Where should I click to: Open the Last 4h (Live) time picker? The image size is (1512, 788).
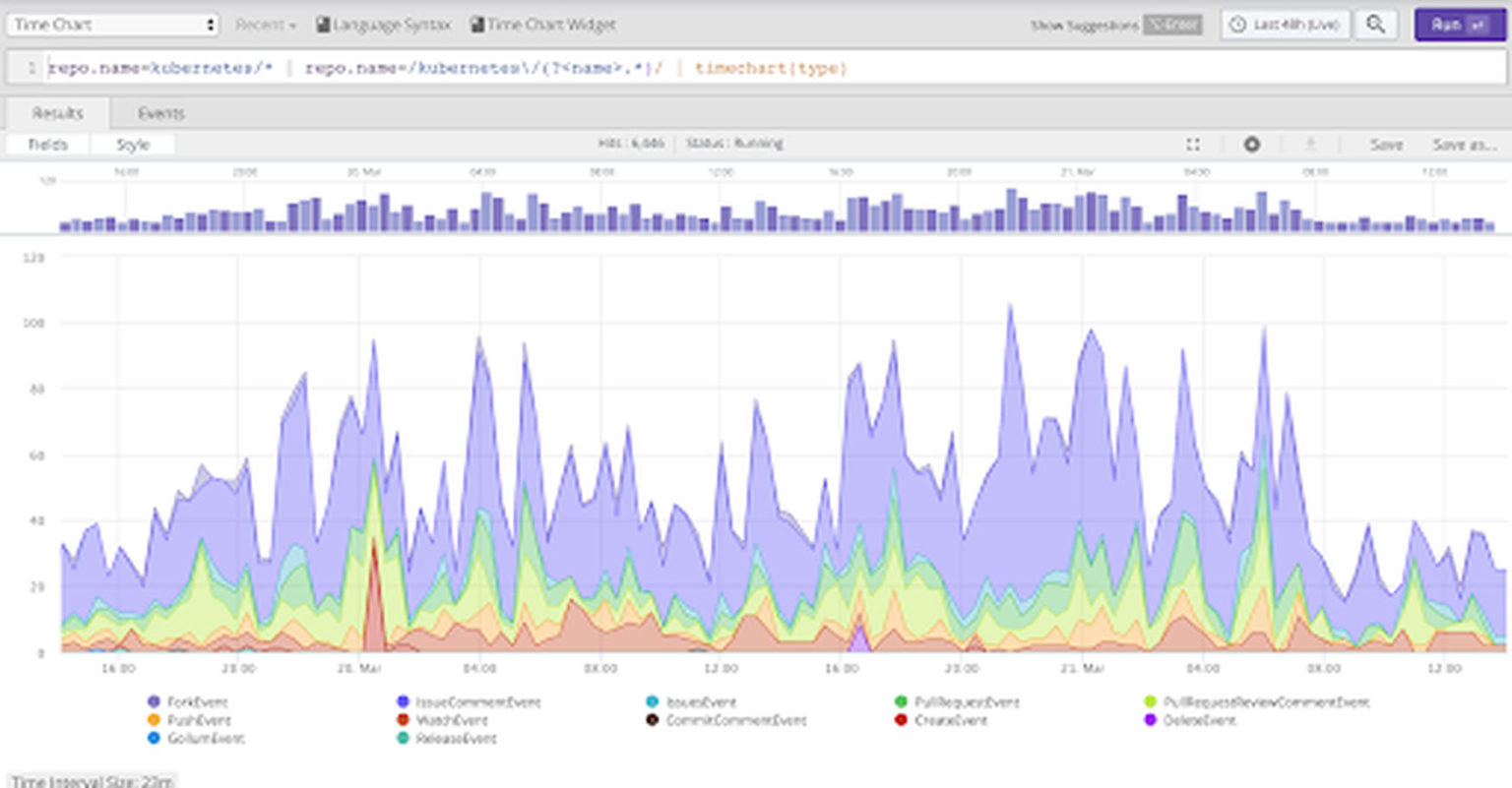click(x=1285, y=24)
